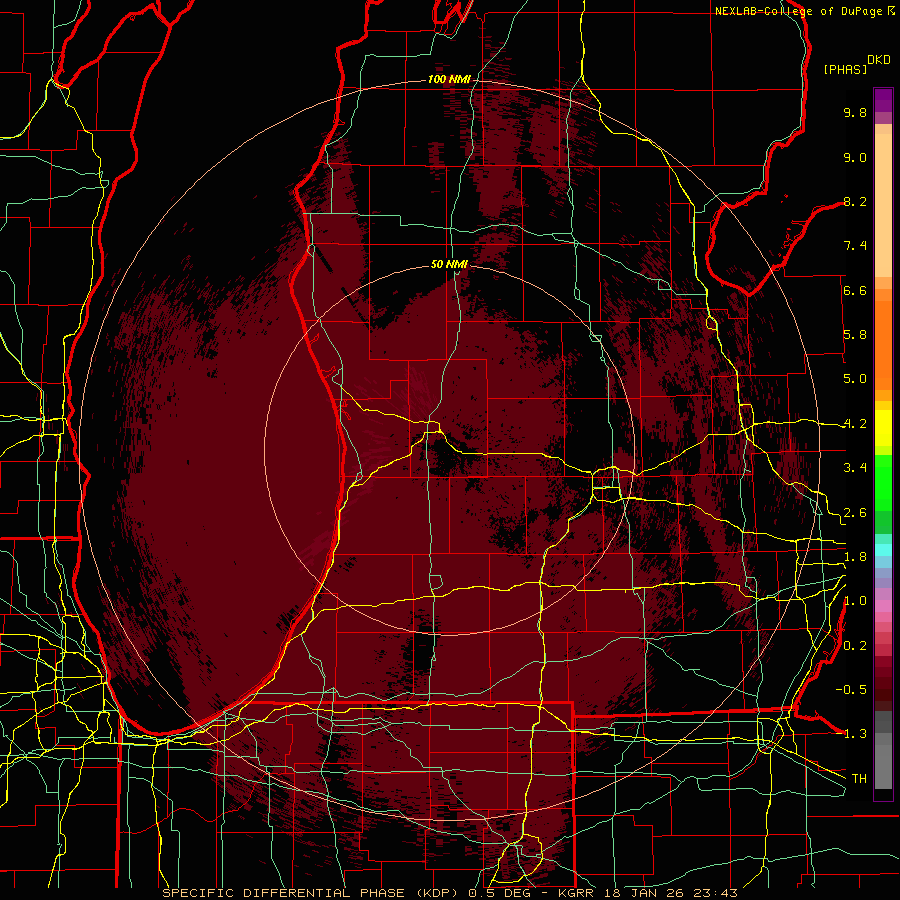Click the '100 NMI' range ring label

(449, 79)
